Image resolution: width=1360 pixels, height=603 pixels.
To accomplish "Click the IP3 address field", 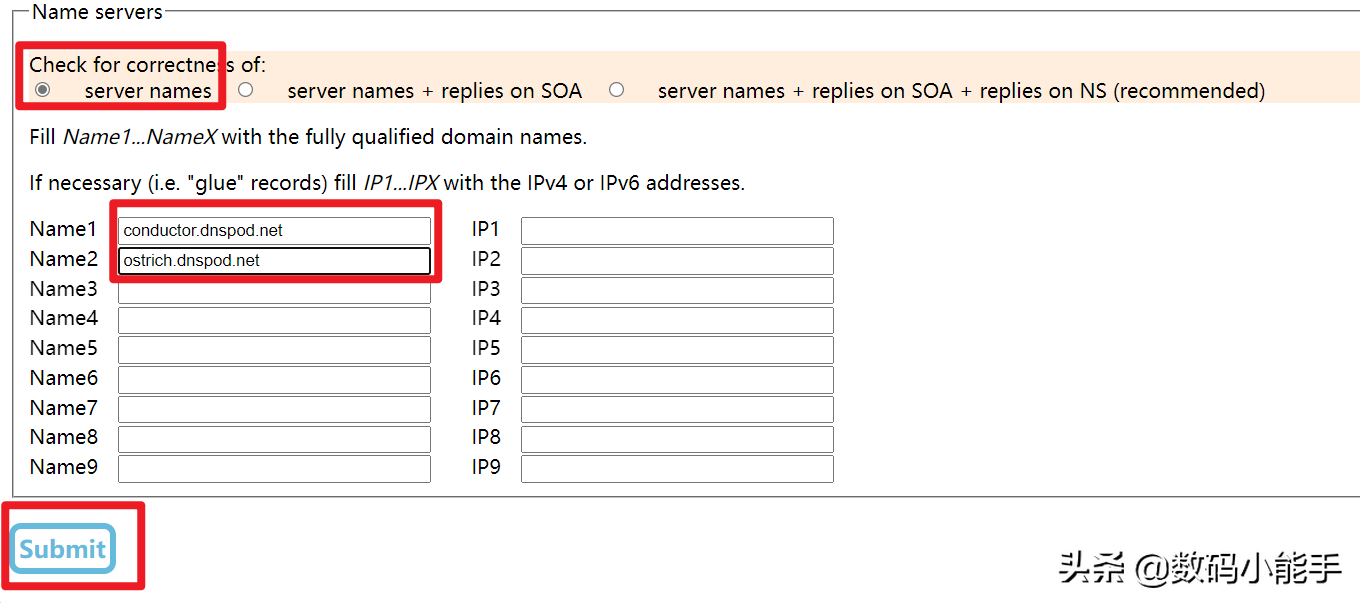I will [x=677, y=291].
